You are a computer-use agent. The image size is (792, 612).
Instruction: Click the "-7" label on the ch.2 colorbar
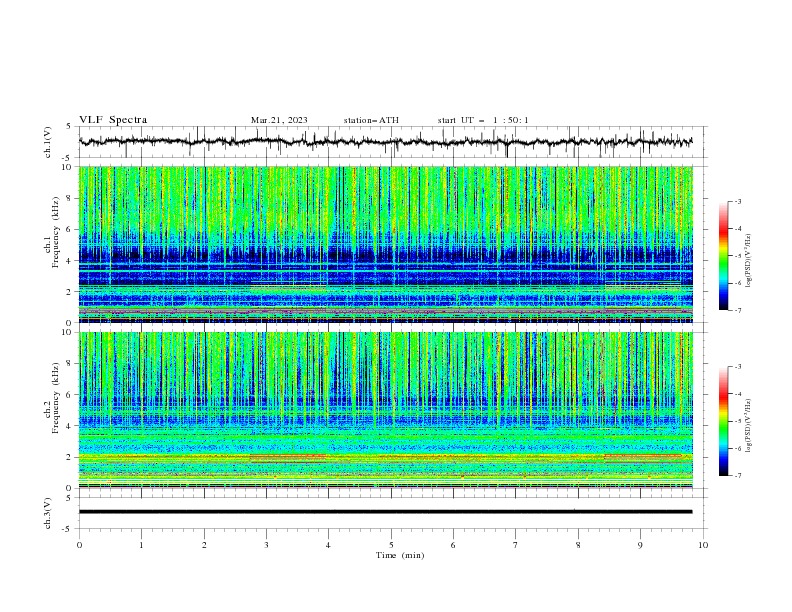[x=738, y=476]
